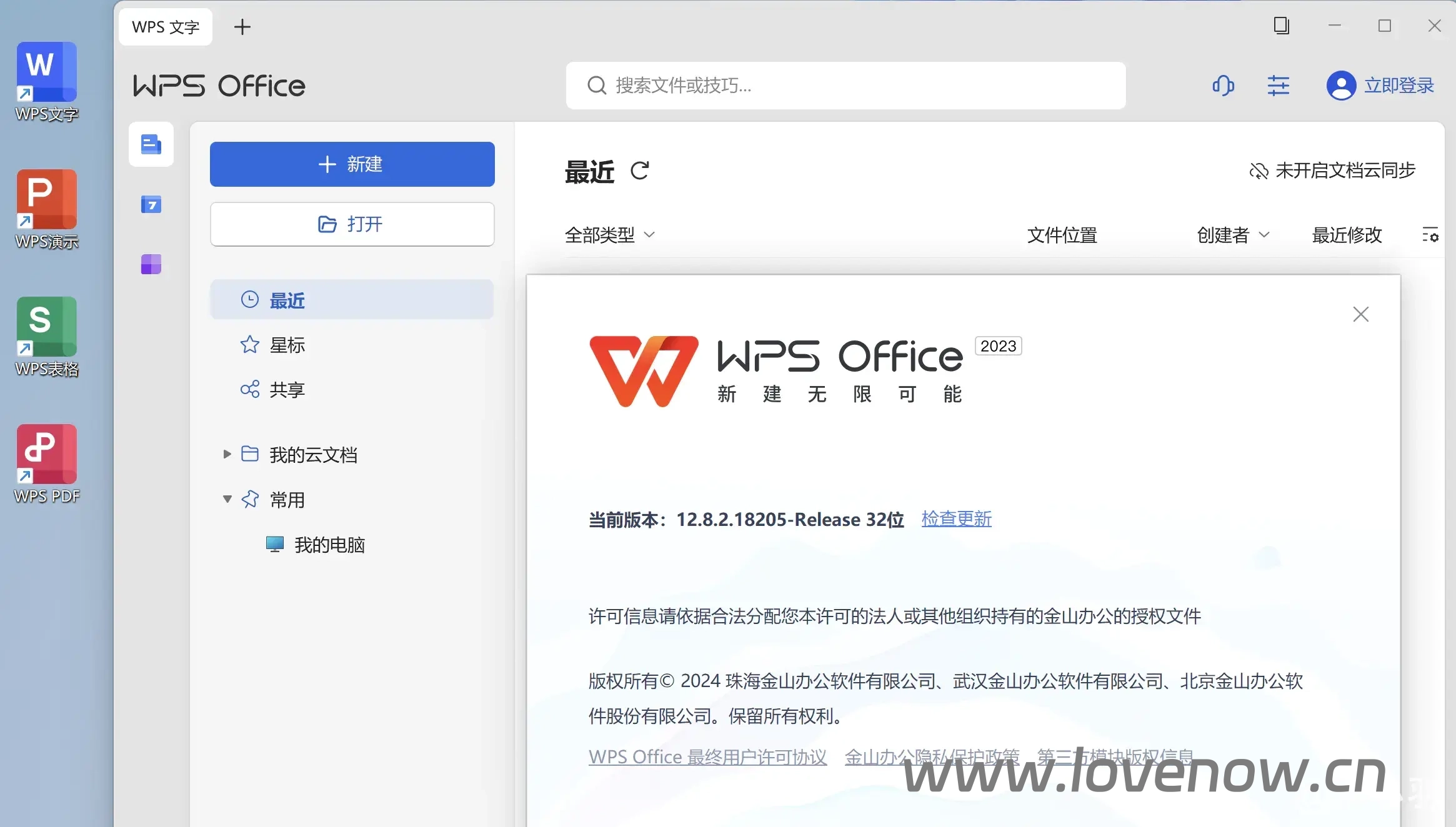This screenshot has height=827, width=1456.
Task: Click inside the search files input field
Action: pyautogui.click(x=844, y=86)
